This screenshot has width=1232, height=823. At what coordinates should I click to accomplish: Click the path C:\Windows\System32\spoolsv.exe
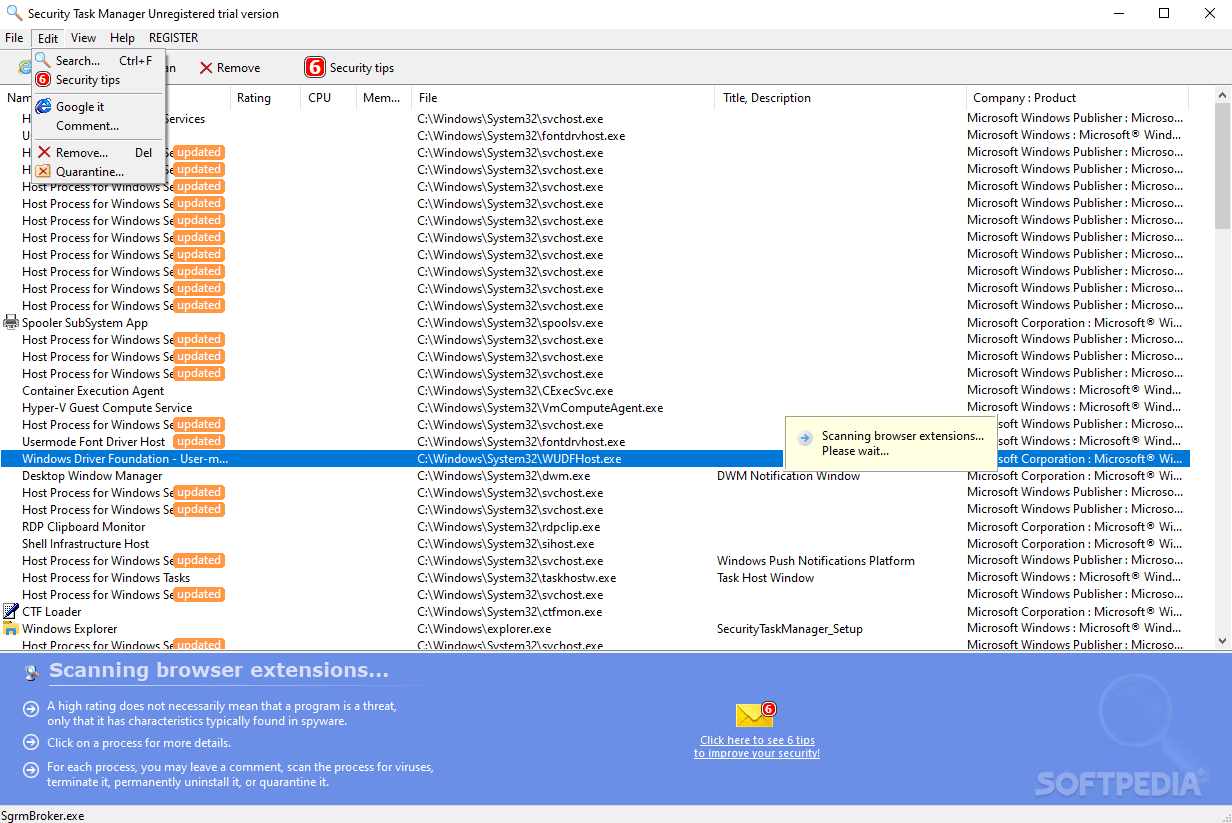pos(510,323)
